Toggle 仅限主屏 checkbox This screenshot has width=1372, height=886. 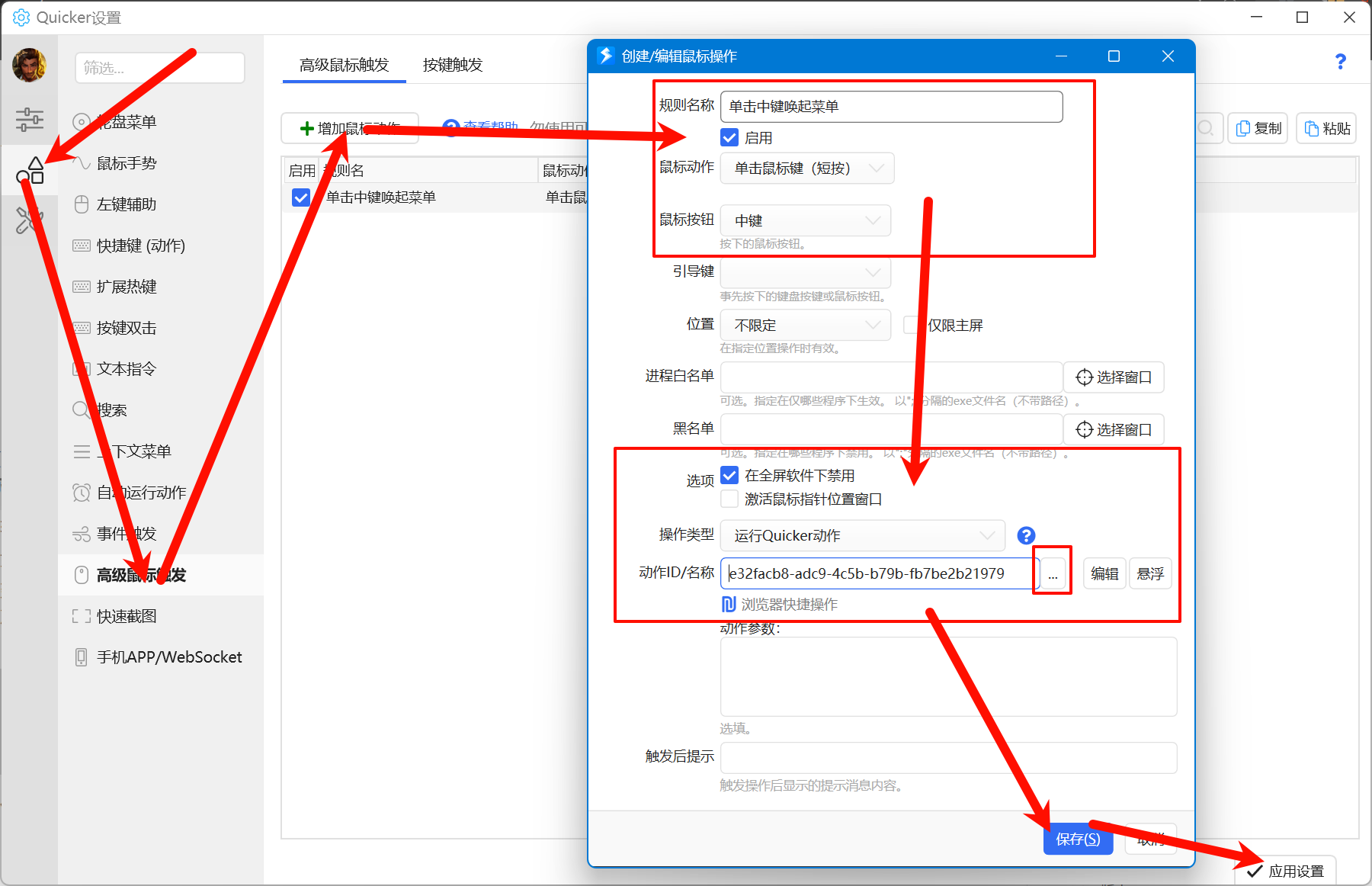point(912,326)
